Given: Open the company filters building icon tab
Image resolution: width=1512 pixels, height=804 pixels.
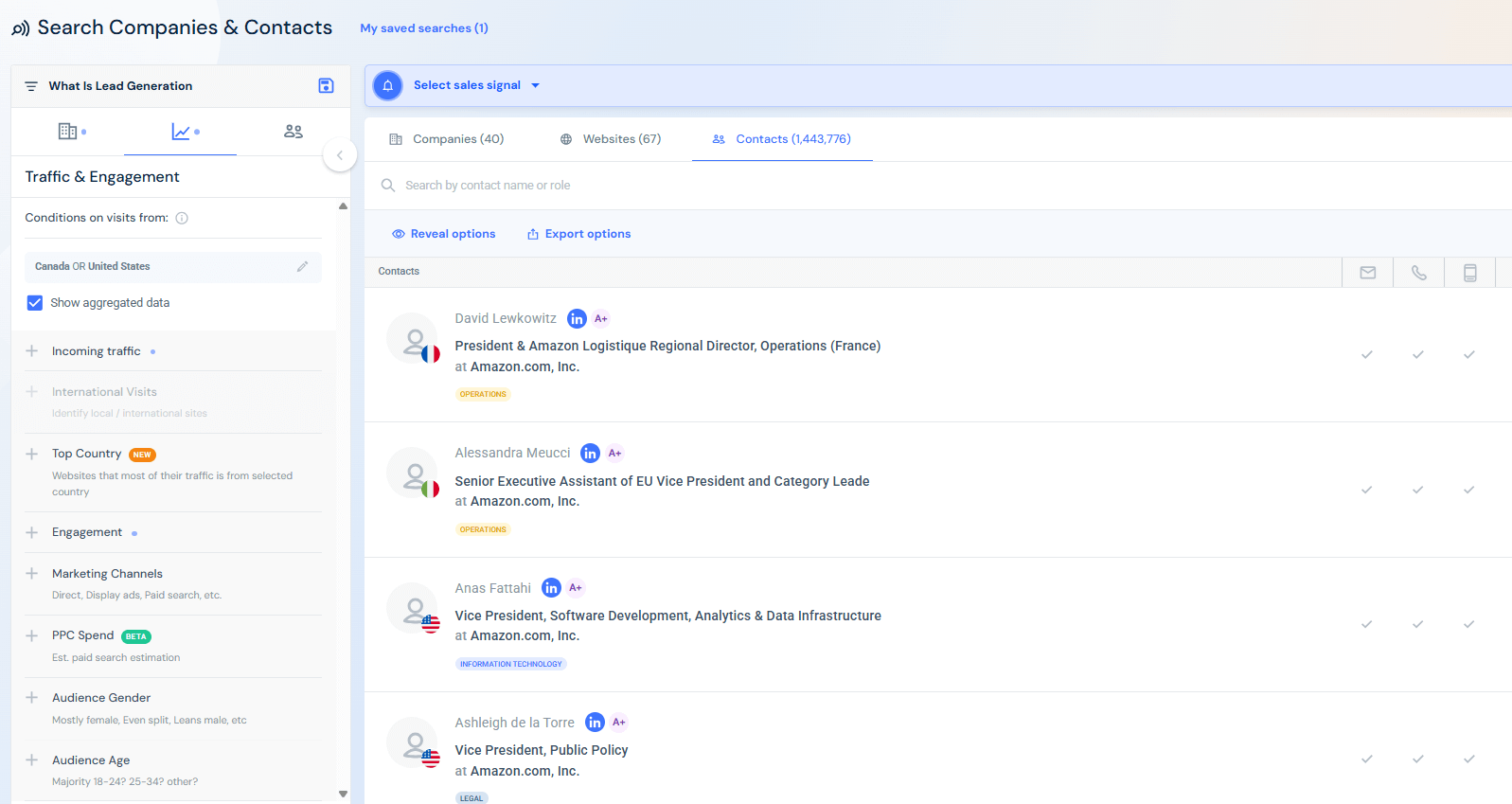Looking at the screenshot, I should tap(68, 132).
